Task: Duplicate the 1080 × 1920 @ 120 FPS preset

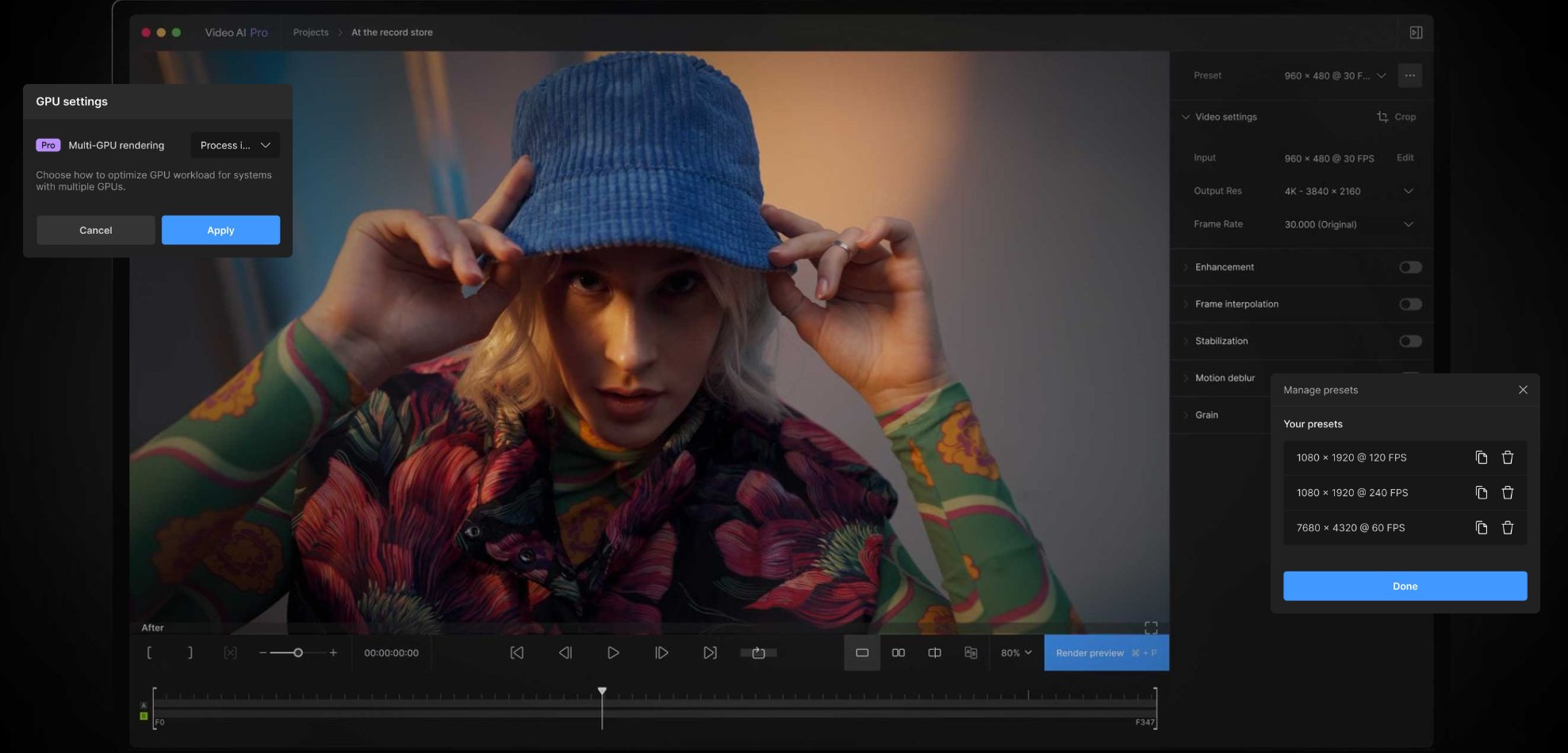Action: [x=1481, y=457]
